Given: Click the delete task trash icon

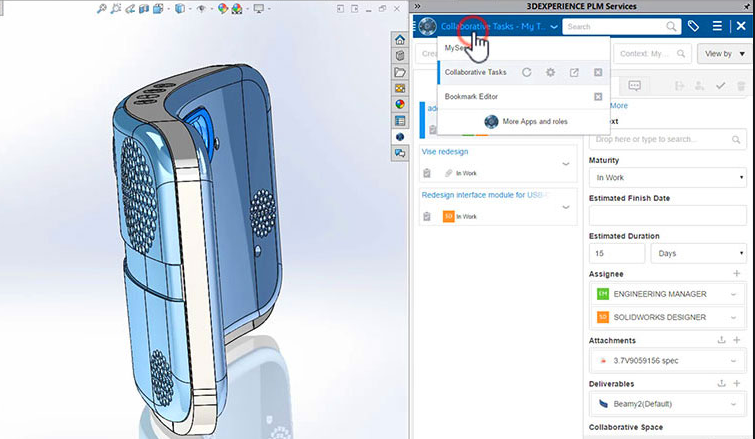Looking at the screenshot, I should (741, 86).
